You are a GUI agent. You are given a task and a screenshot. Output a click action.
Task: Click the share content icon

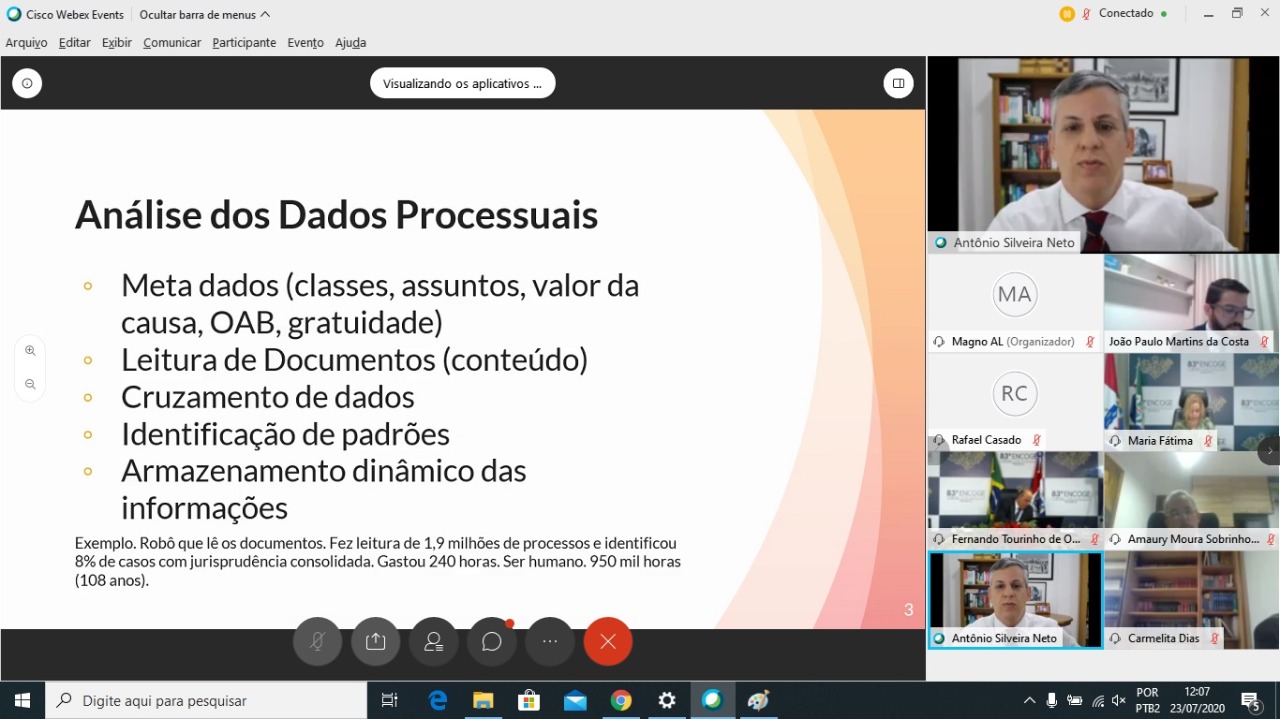point(375,642)
